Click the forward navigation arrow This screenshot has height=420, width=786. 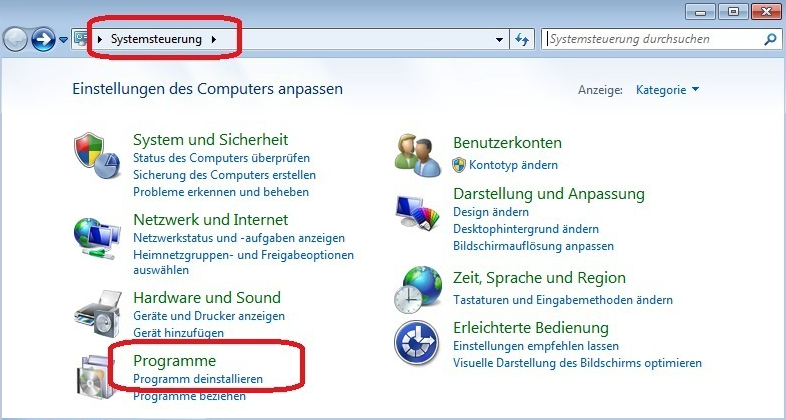(x=43, y=39)
